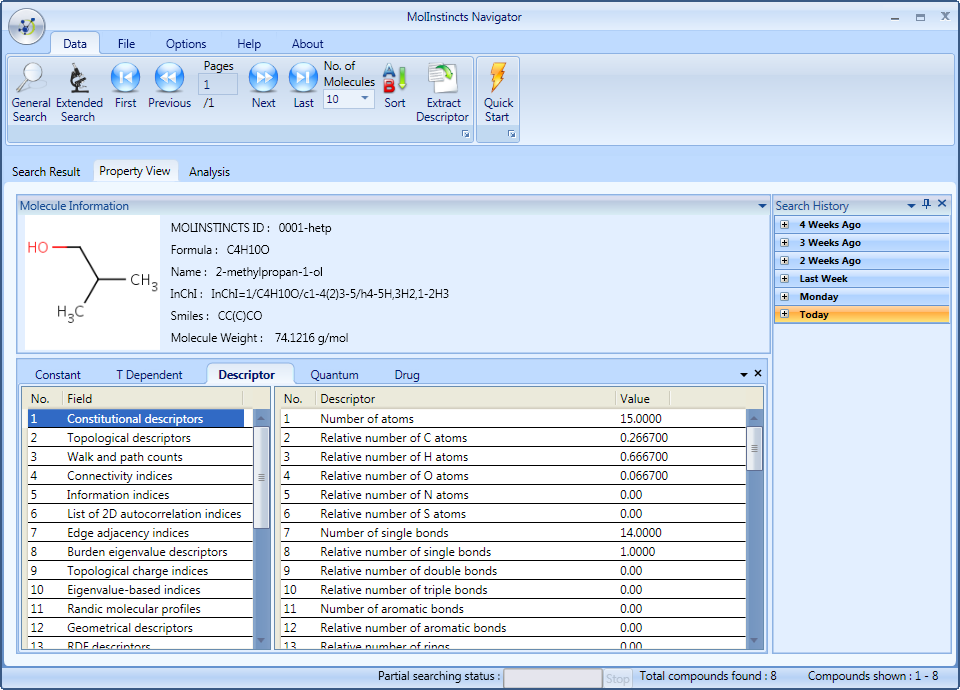Click the descriptor table scrollbar thumb
This screenshot has width=960, height=690.
(754, 448)
